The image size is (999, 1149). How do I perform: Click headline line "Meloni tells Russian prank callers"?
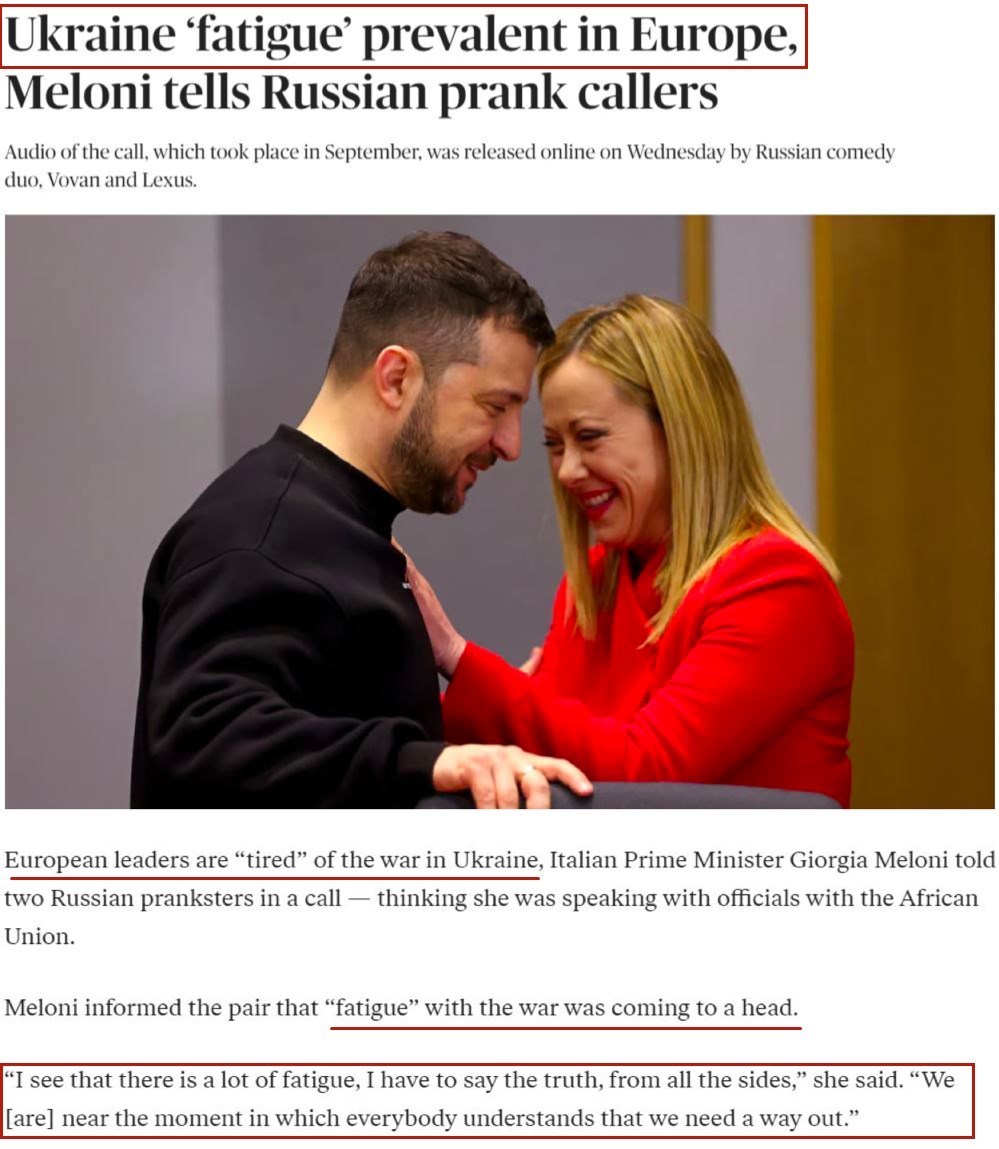[361, 93]
